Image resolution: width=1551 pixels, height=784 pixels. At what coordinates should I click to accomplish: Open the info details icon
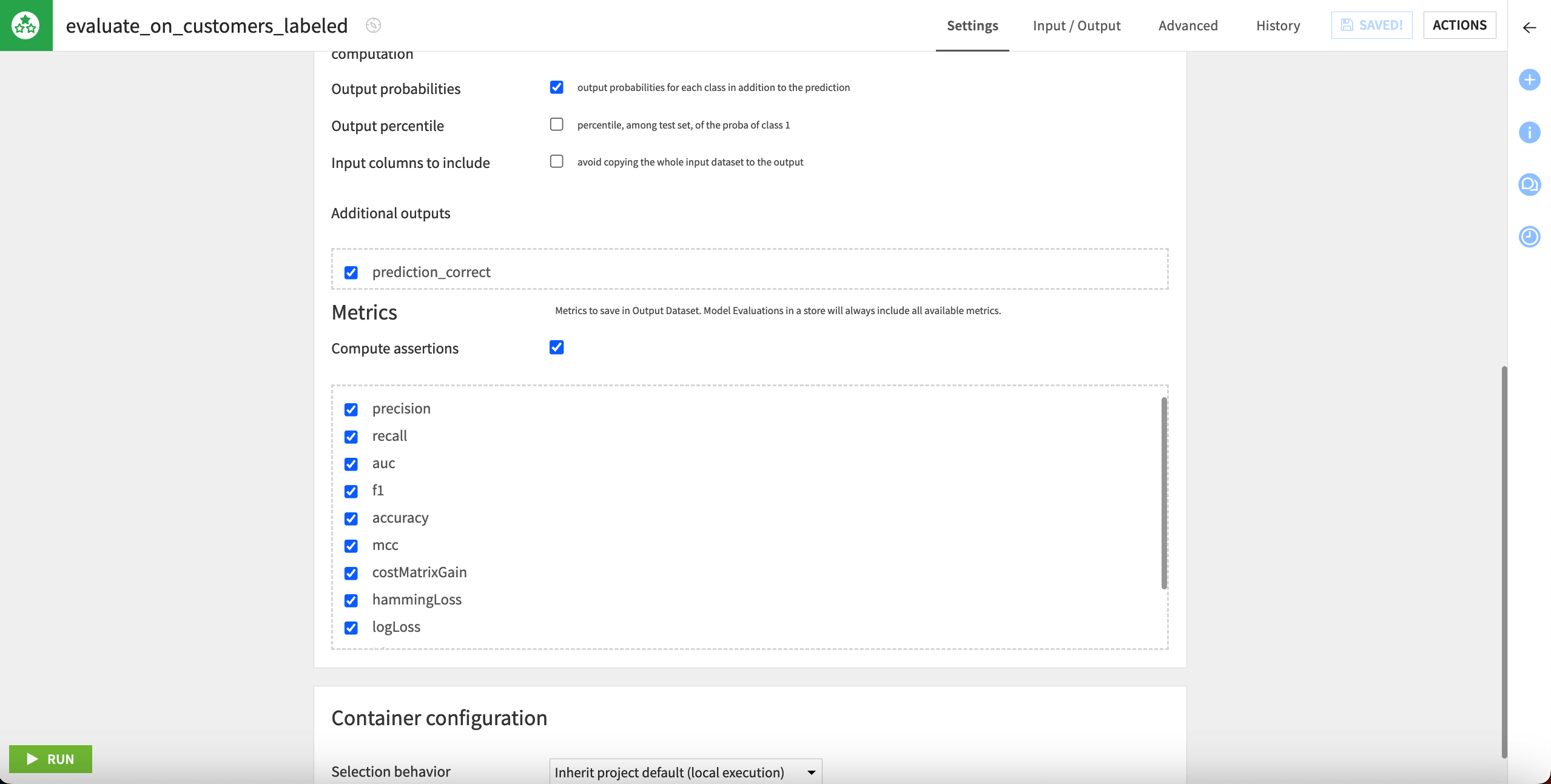1529,132
